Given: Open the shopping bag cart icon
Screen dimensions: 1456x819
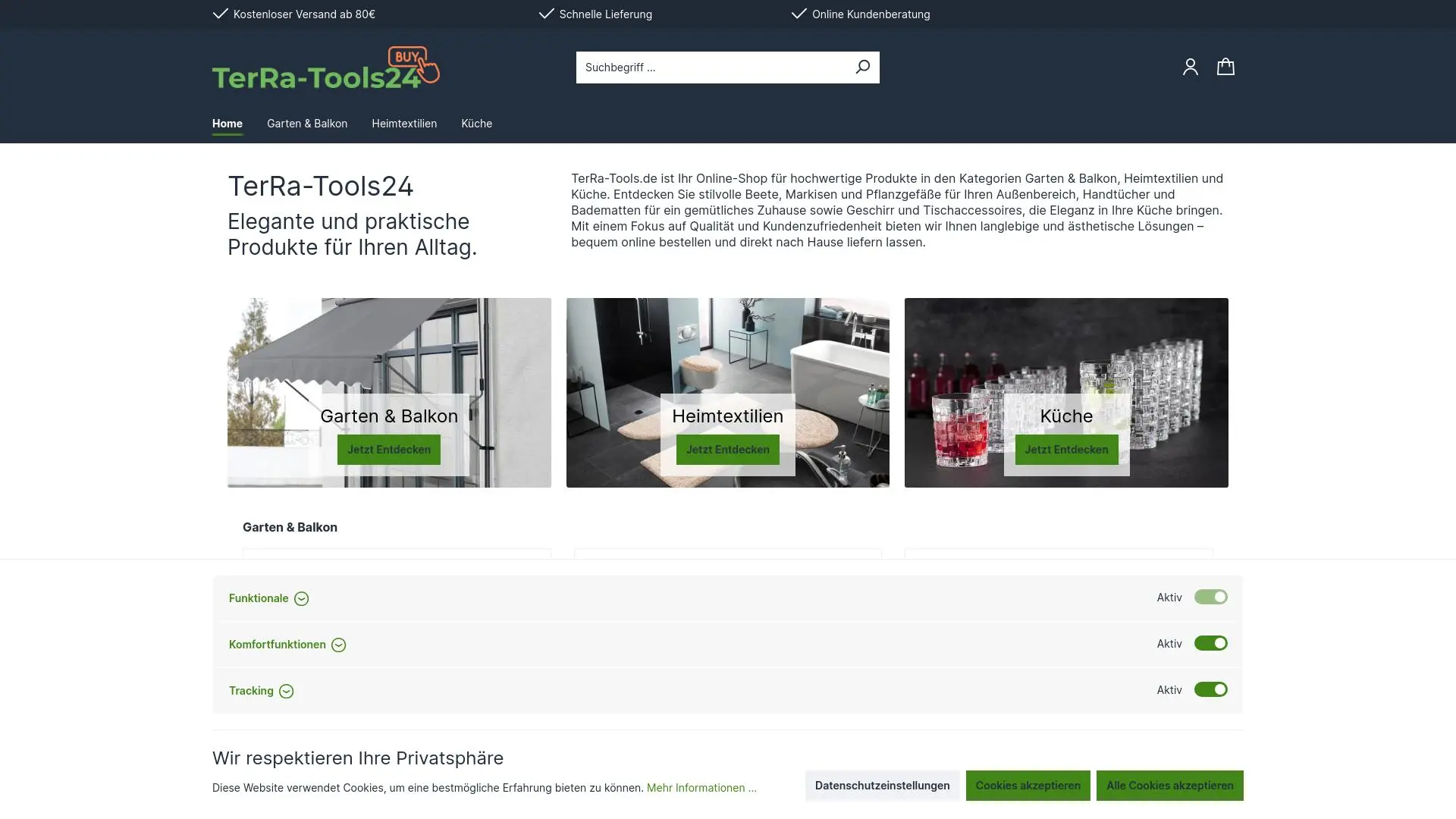Looking at the screenshot, I should pos(1225,67).
